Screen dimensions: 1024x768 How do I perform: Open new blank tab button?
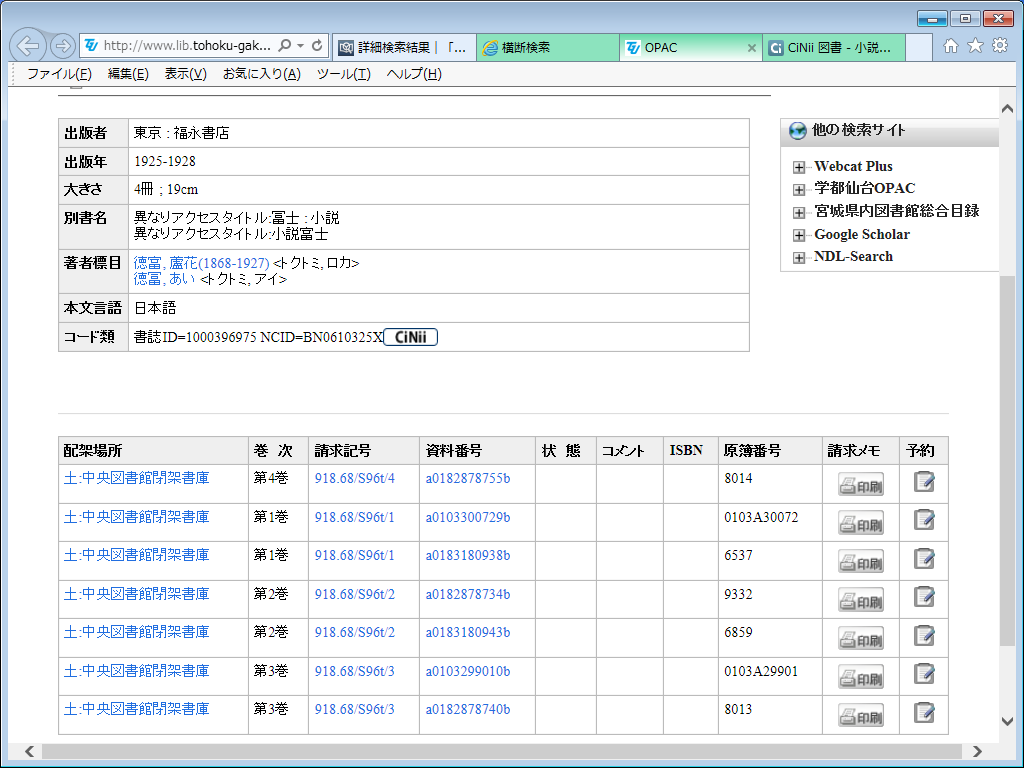tap(918, 48)
